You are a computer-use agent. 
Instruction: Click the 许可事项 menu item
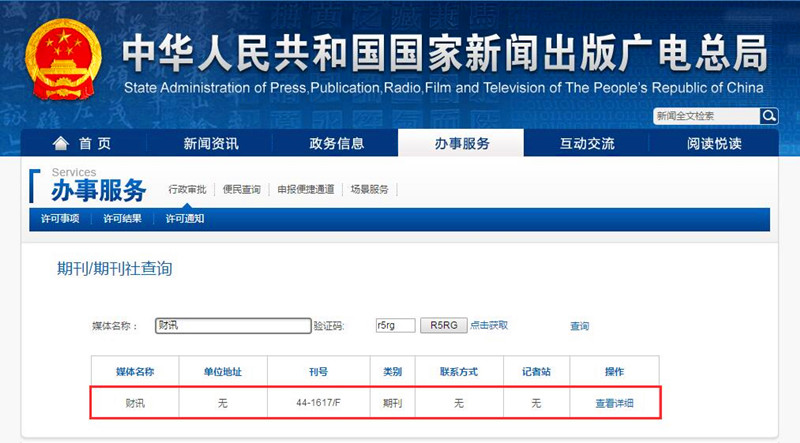60,218
